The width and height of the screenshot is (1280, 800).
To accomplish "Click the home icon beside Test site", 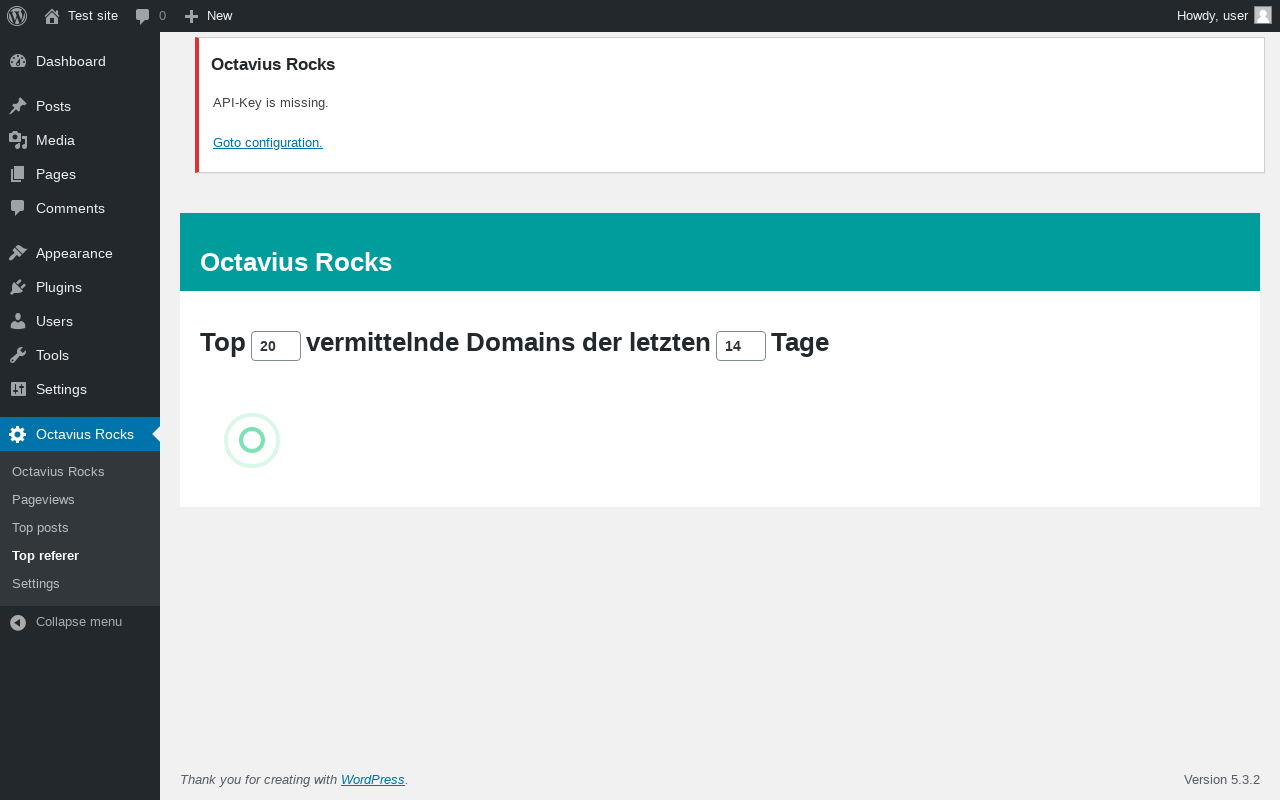I will click(x=52, y=16).
